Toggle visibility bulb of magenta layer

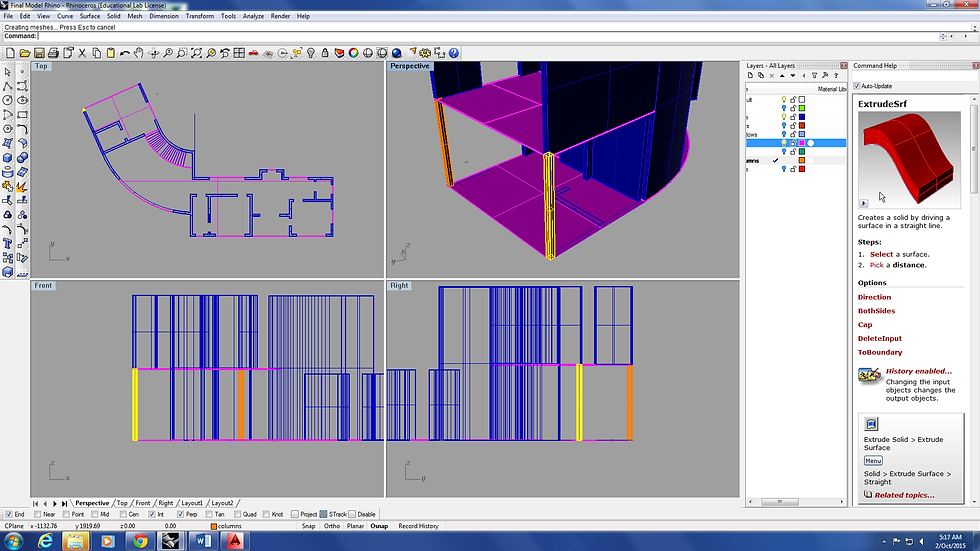(x=784, y=143)
